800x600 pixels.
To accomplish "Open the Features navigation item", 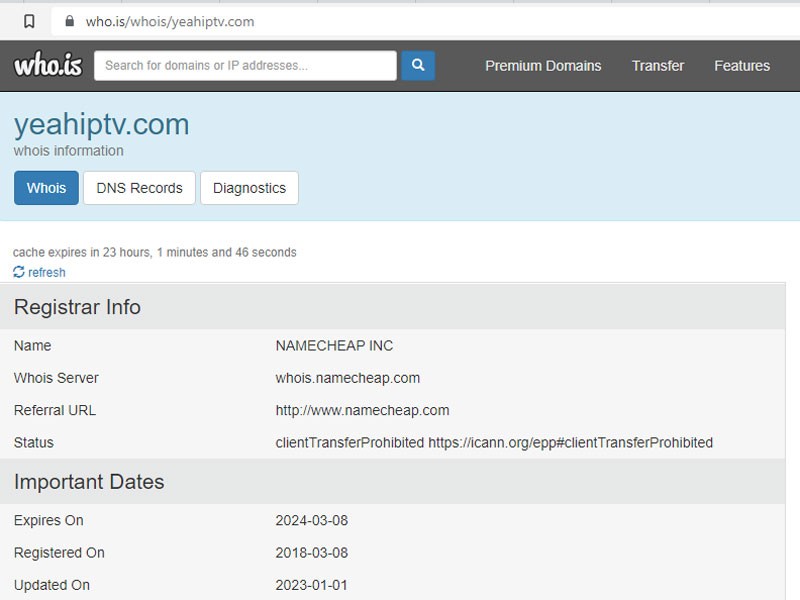I will 742,66.
